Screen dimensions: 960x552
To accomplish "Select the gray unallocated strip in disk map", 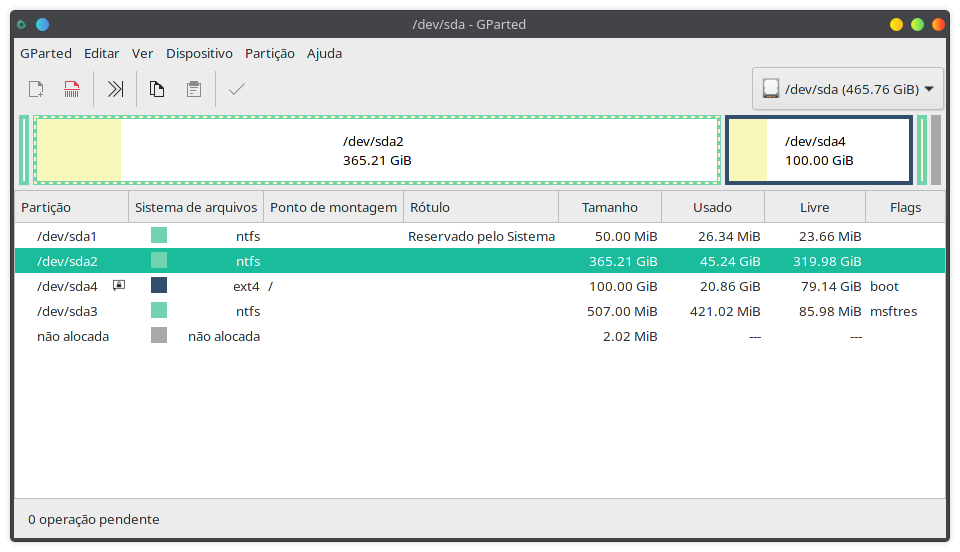I will click(x=936, y=150).
